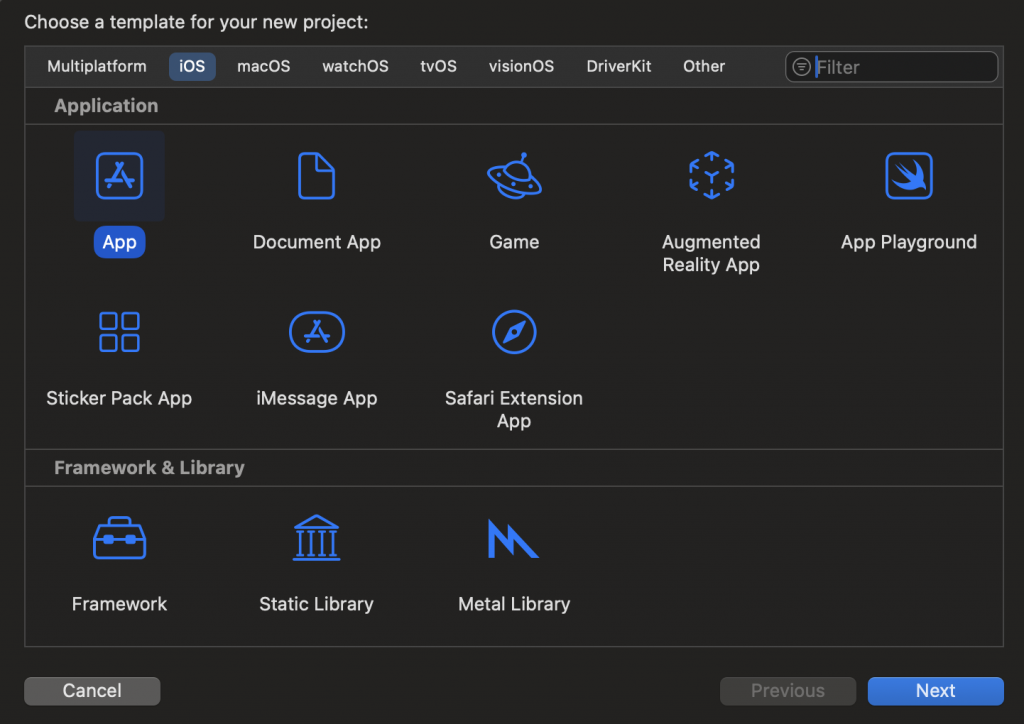This screenshot has width=1024, height=724.
Task: Click the iMessage App label
Action: tap(317, 398)
